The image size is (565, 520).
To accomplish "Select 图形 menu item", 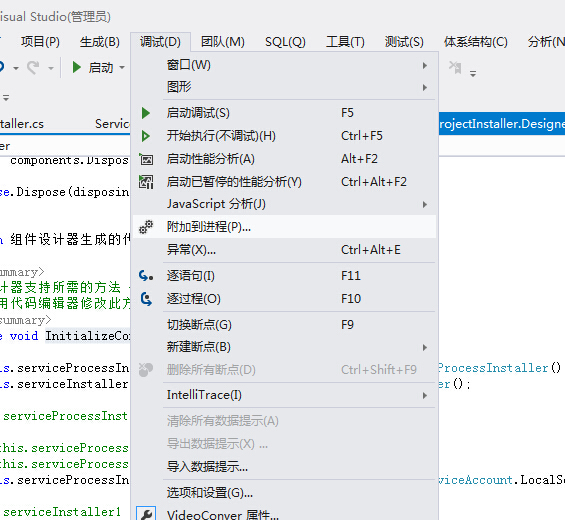I will coord(284,87).
